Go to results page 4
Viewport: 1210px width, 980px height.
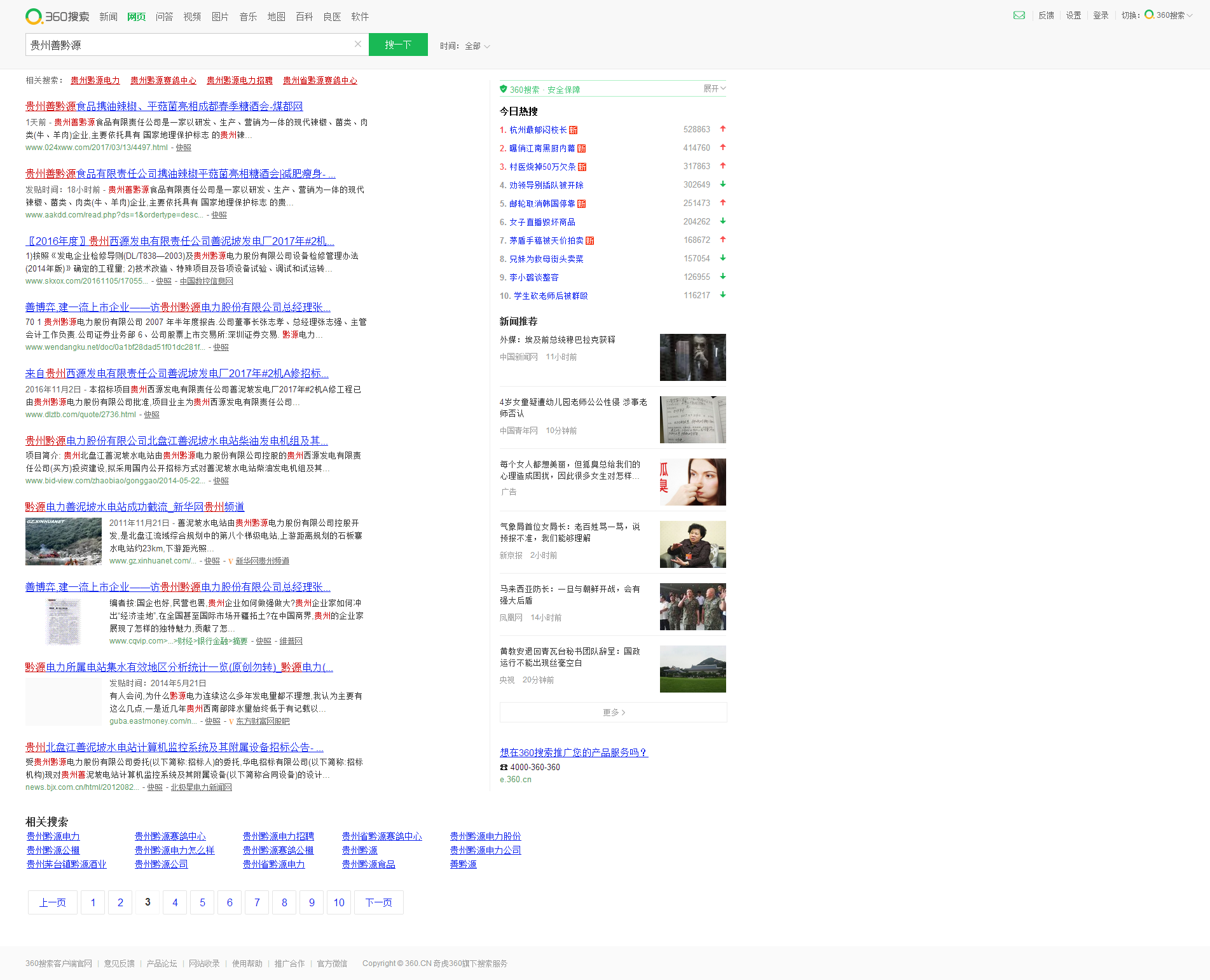(175, 902)
